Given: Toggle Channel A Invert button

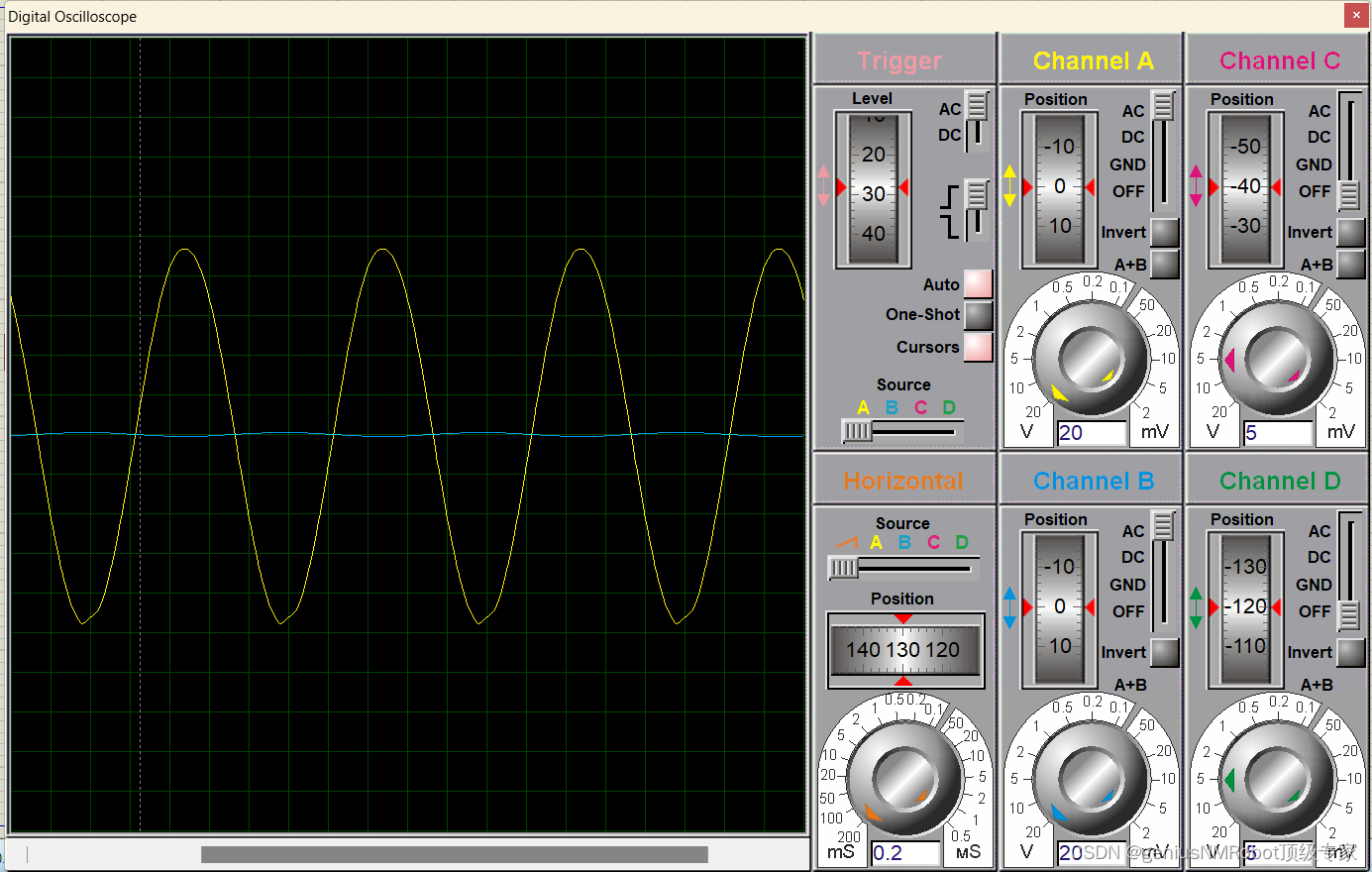Looking at the screenshot, I should coord(1165,232).
